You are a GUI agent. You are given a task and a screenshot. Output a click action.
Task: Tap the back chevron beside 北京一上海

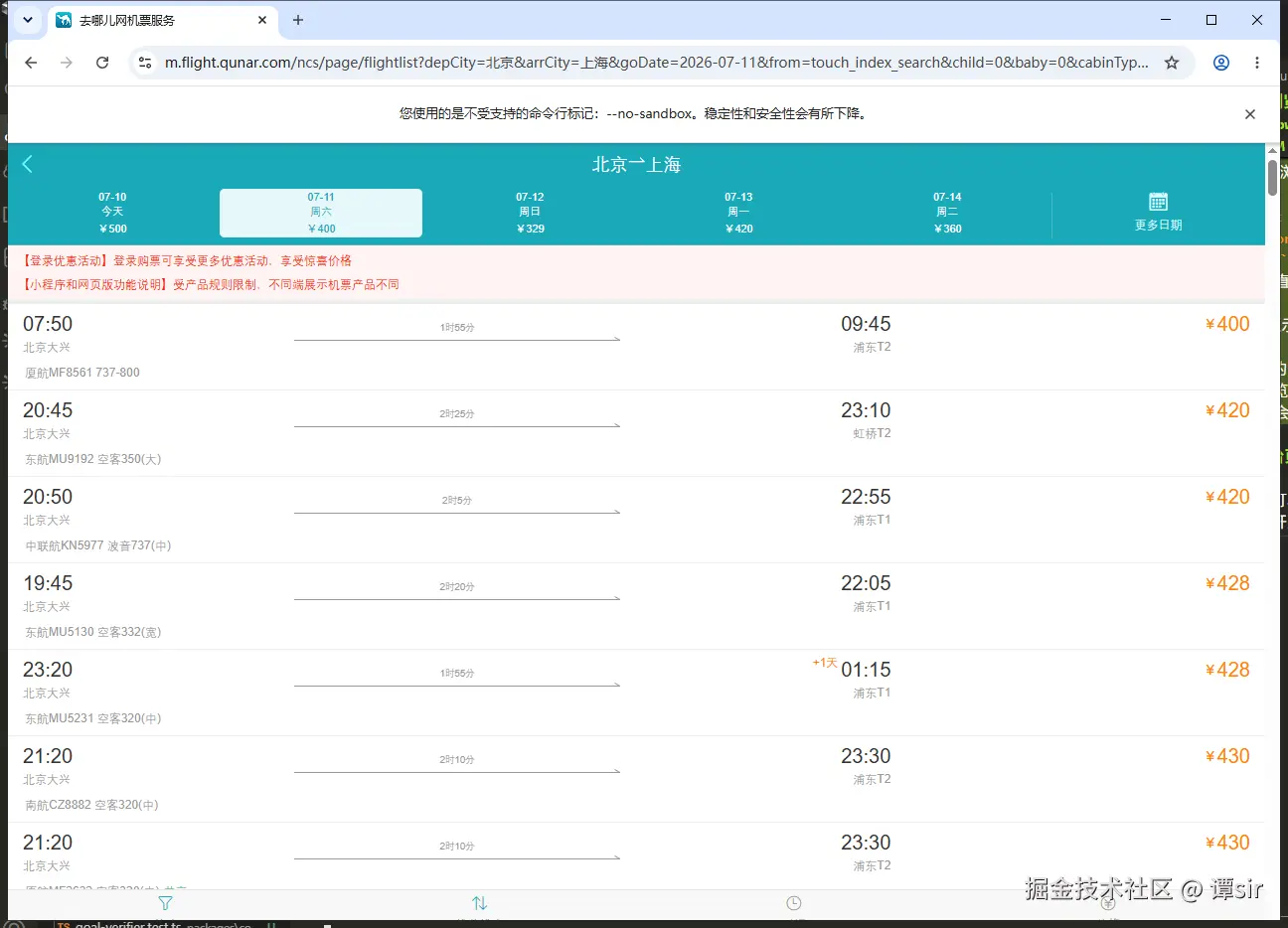28,165
